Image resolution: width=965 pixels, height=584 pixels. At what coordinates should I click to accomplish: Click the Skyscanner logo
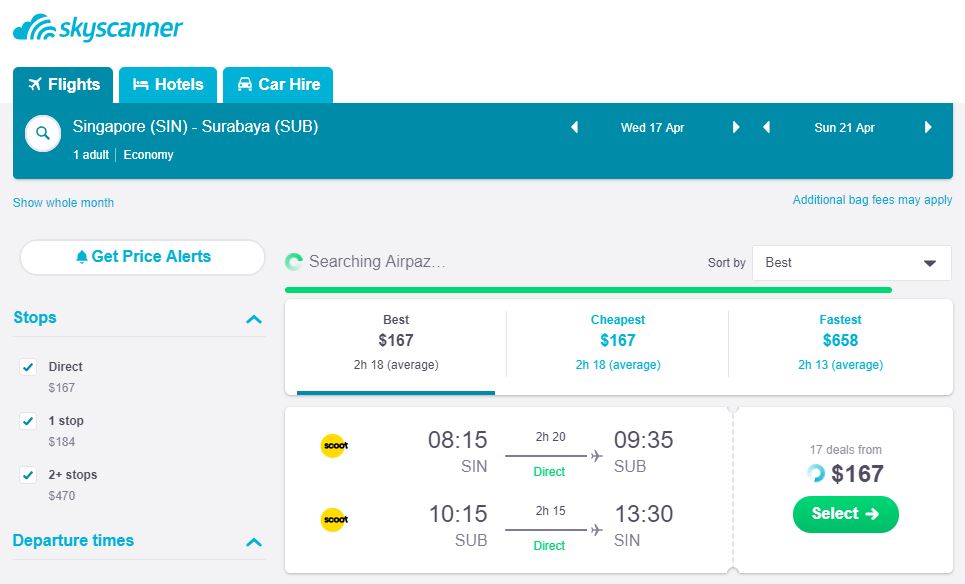(x=98, y=28)
